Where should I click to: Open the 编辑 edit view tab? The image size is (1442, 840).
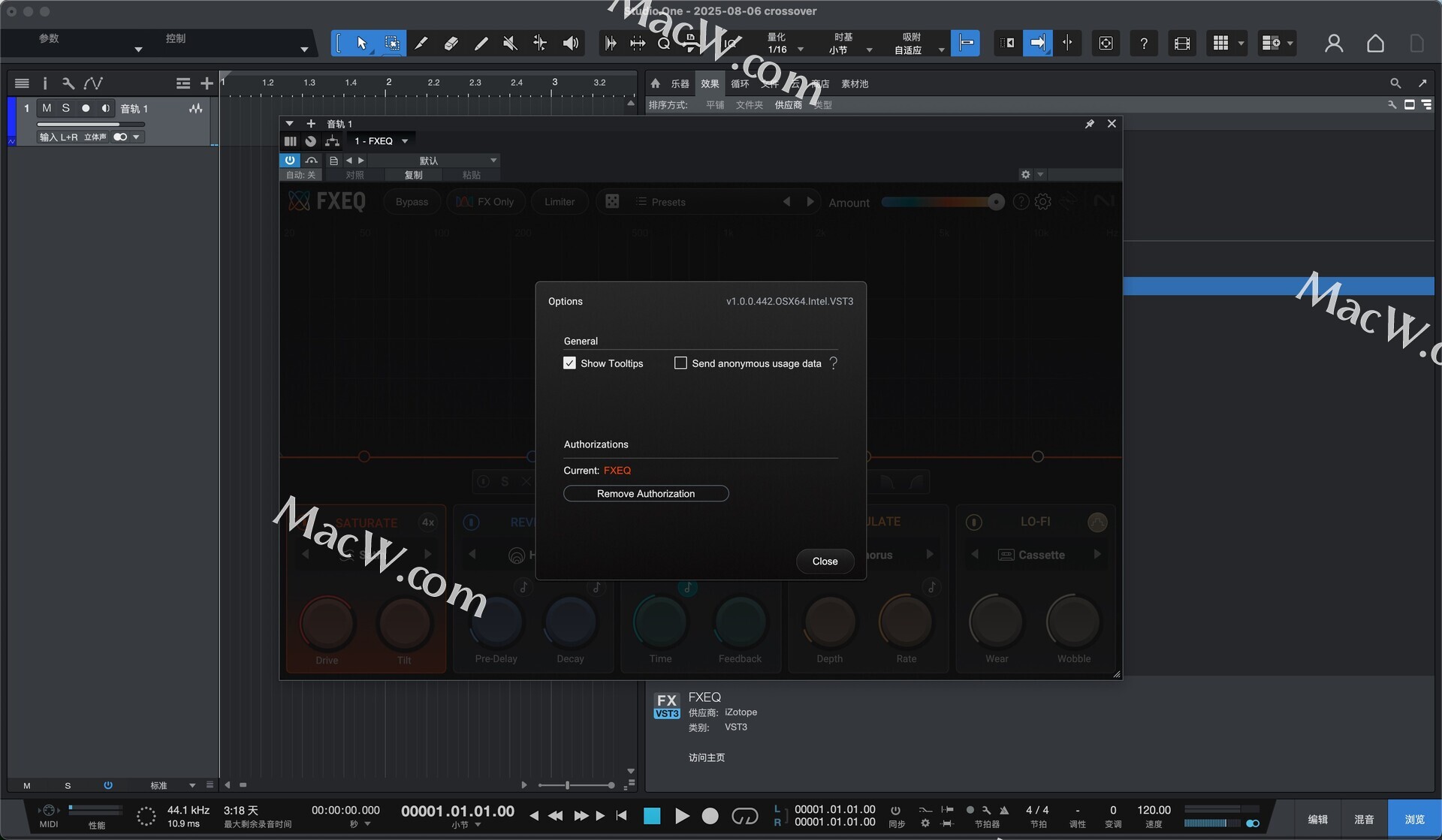(1318, 819)
